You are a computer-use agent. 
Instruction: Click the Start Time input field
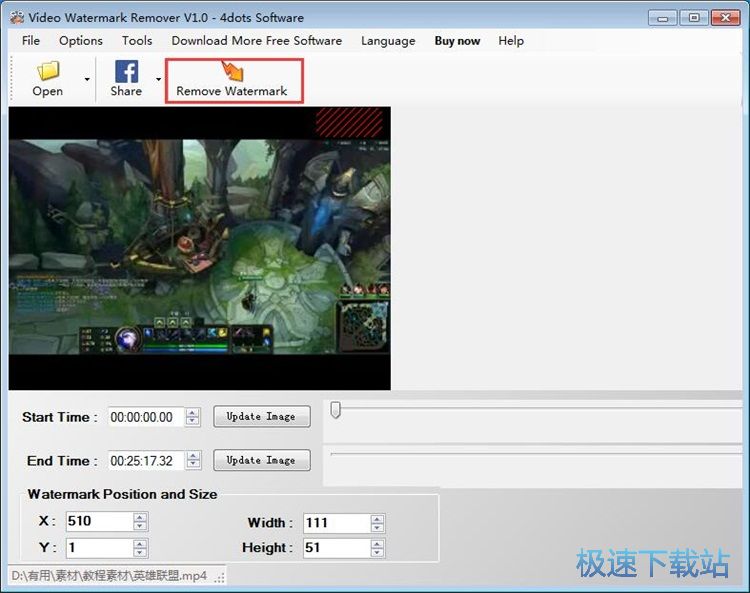click(x=146, y=417)
